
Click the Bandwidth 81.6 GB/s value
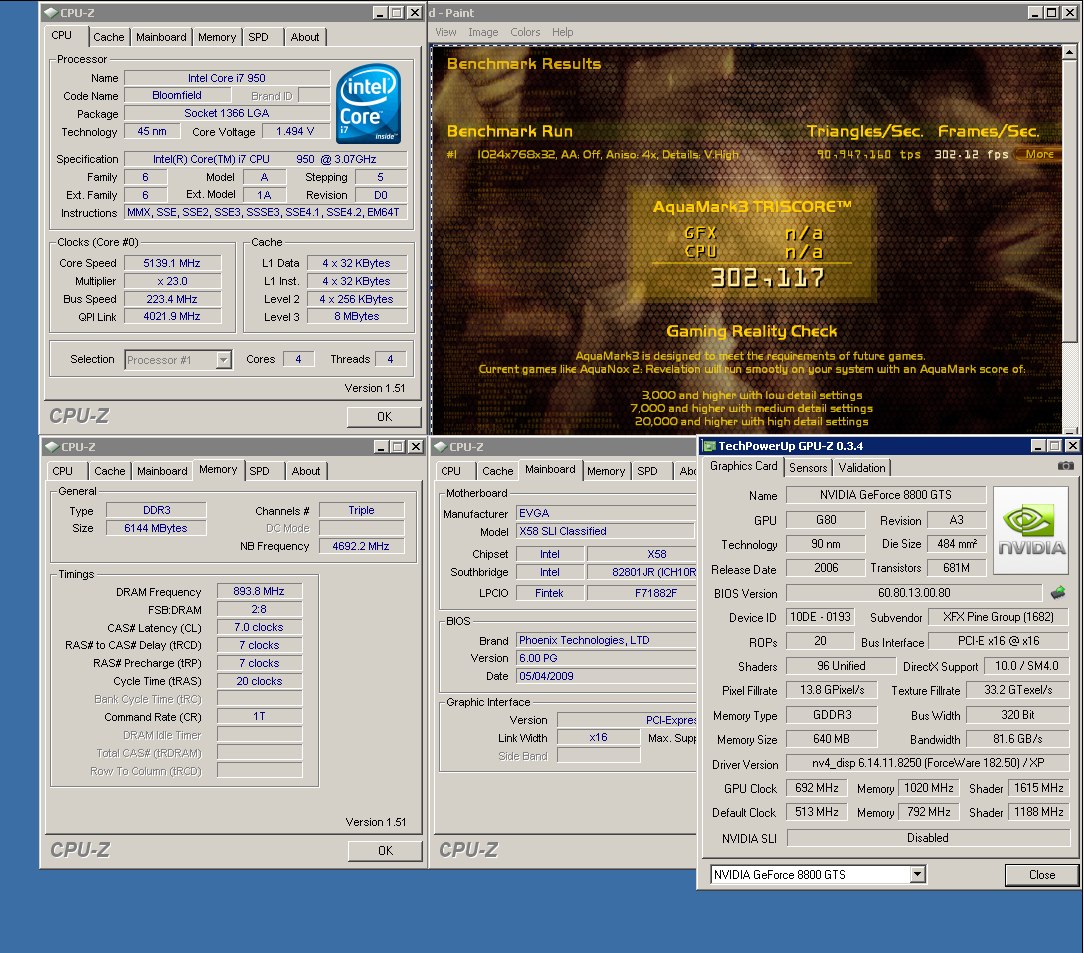tap(1017, 739)
